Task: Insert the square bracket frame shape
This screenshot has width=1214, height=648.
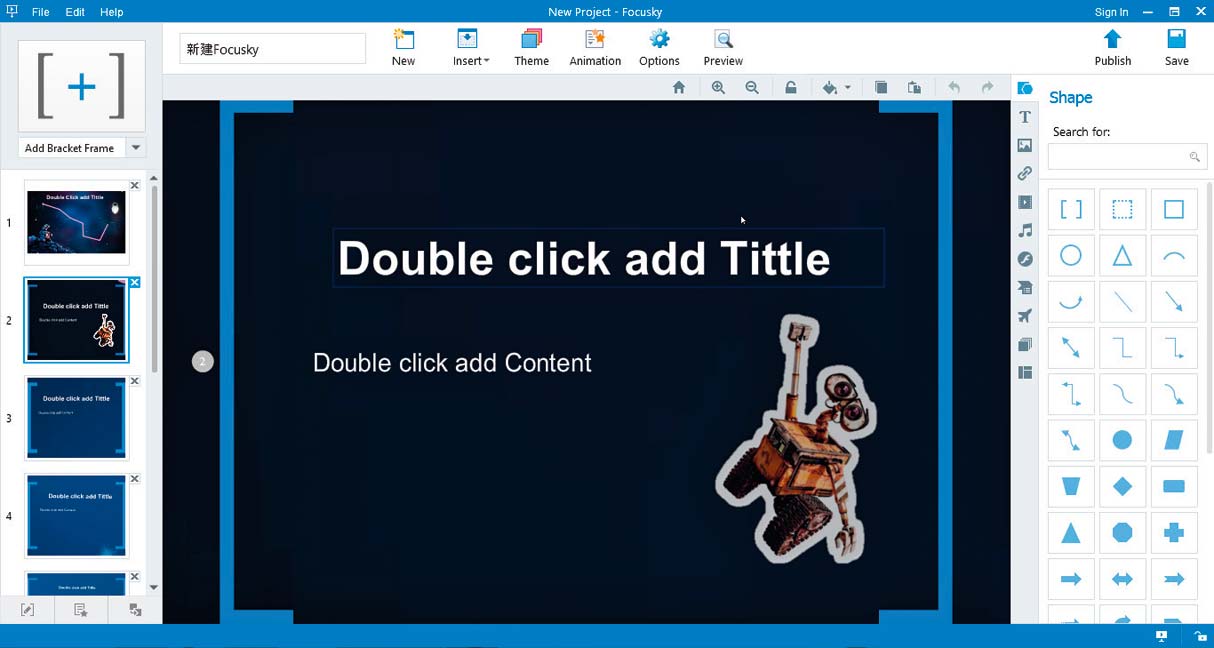Action: tap(1071, 210)
